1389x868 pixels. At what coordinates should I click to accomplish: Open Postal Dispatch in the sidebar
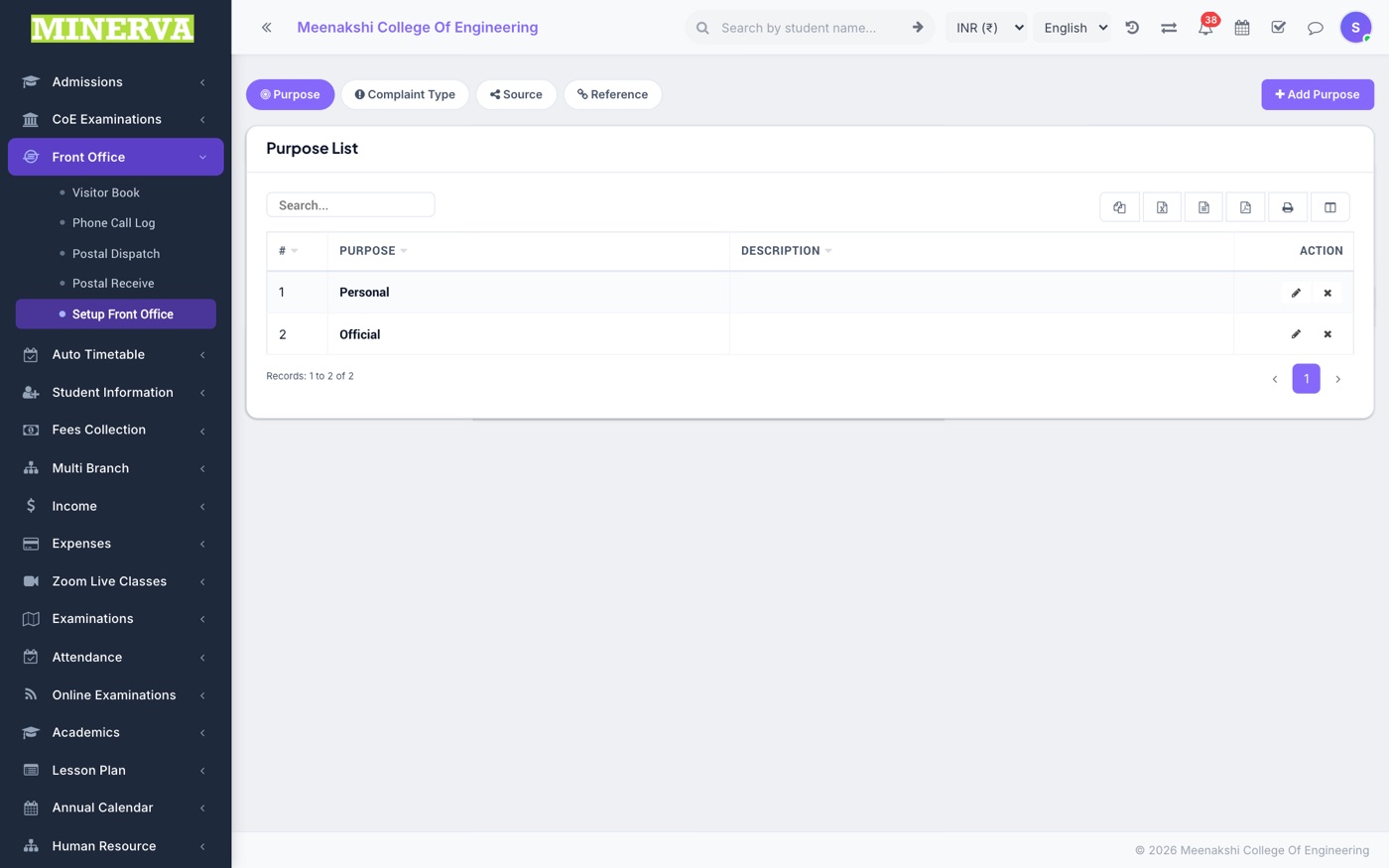point(116,254)
